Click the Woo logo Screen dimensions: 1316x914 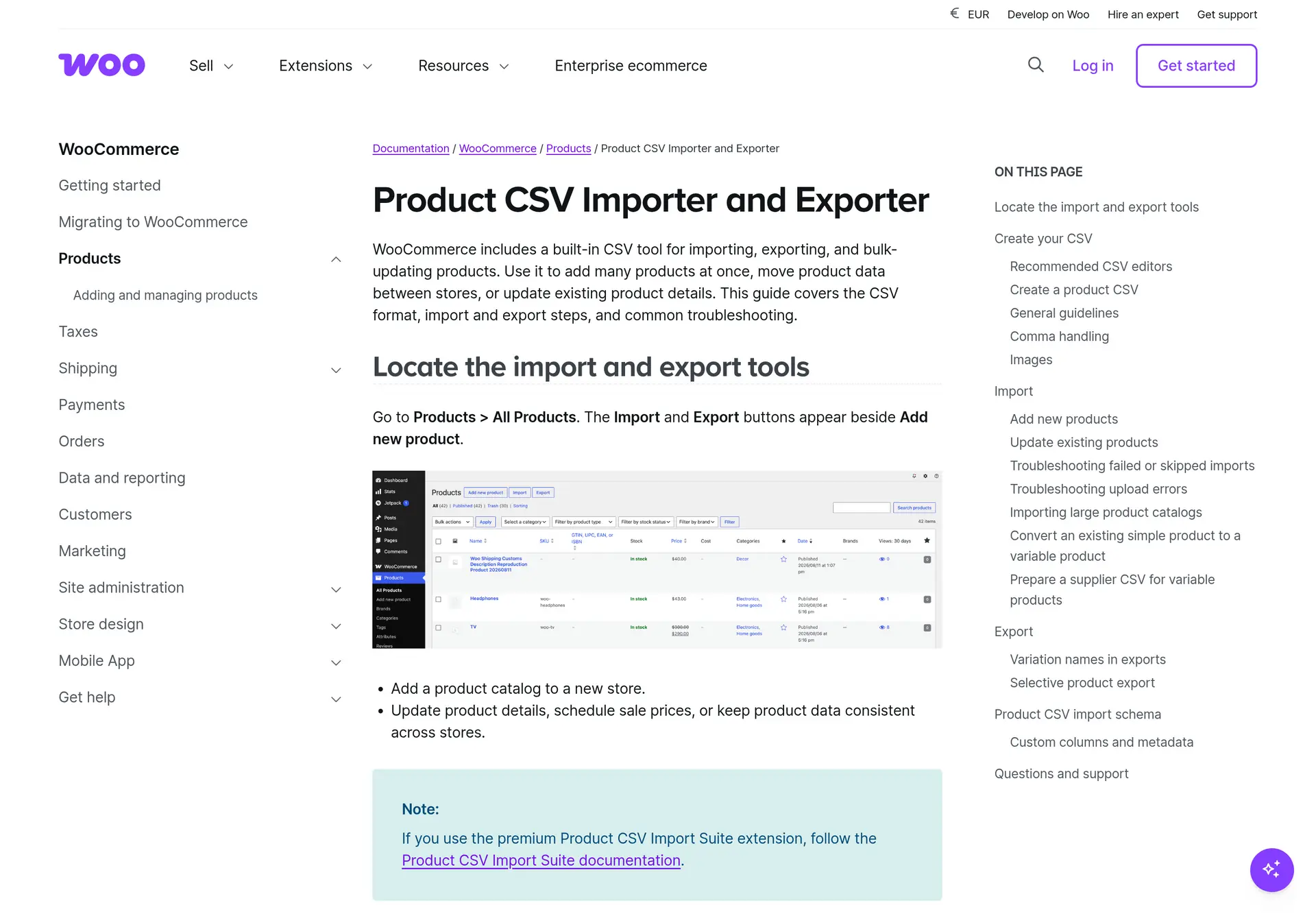coord(101,65)
